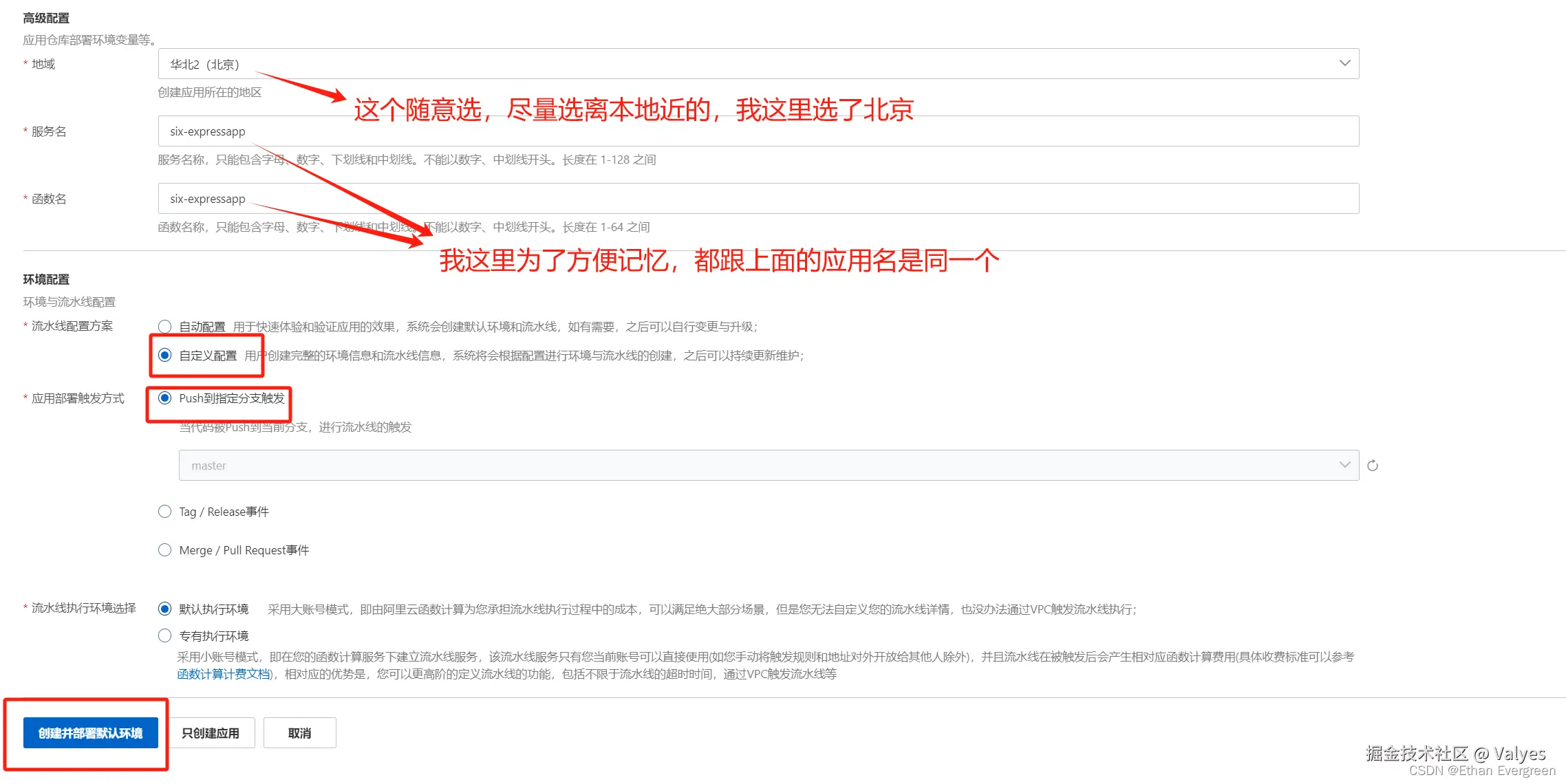The image size is (1566, 784).
Task: Click the 默认执行环境 label text
Action: pyautogui.click(x=213, y=609)
